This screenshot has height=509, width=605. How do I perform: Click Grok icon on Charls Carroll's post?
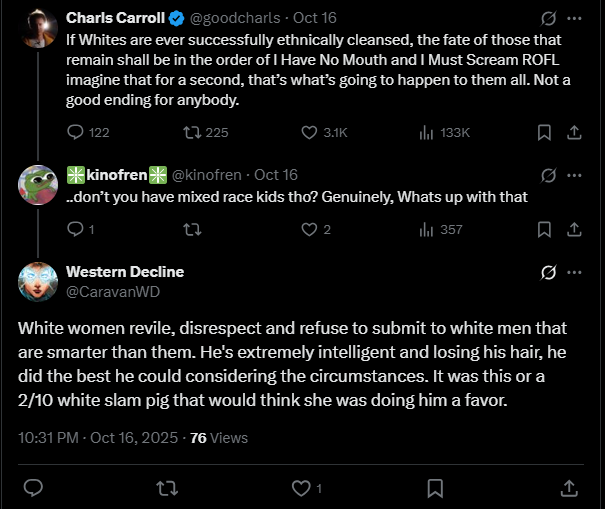point(548,18)
